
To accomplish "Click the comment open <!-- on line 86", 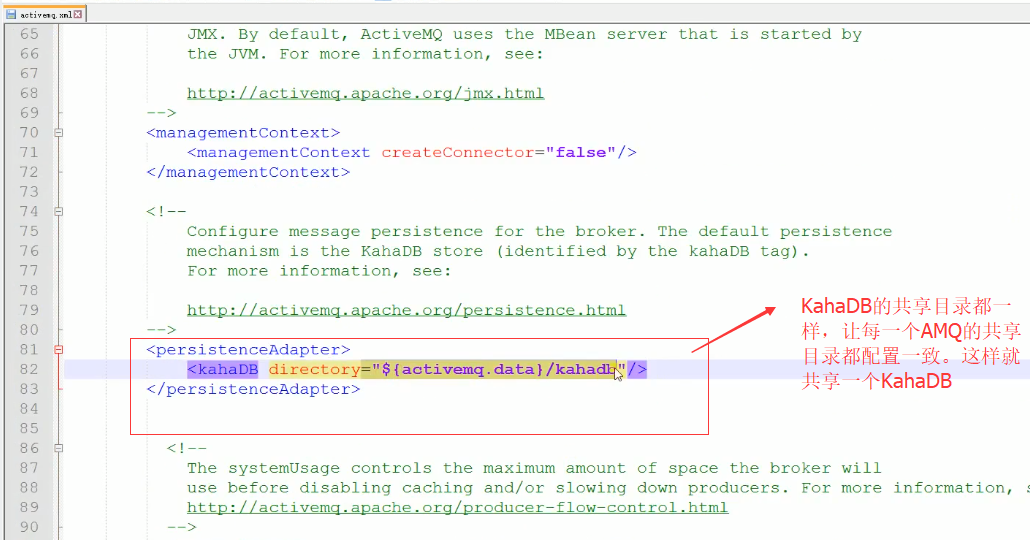I will [187, 448].
